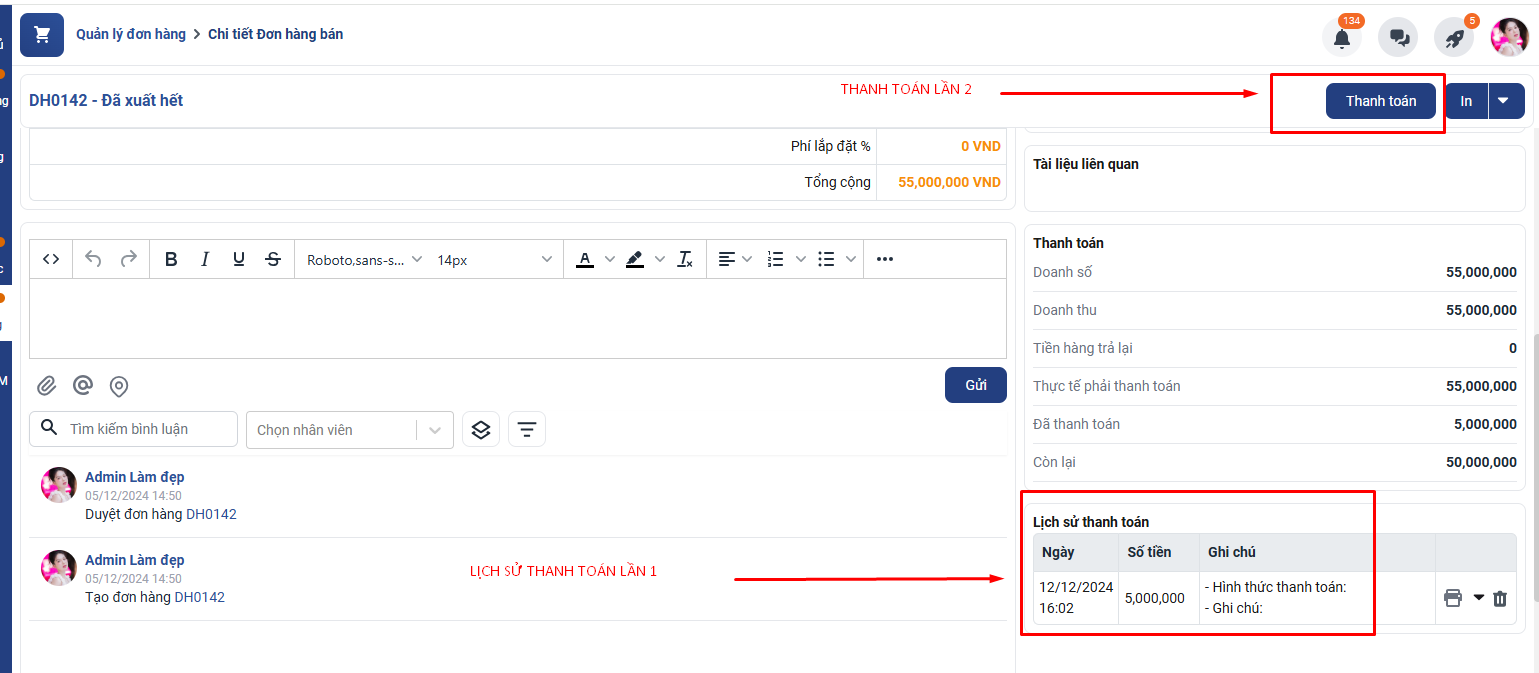Screen dimensions: 1539x673
Task: Open the In button dropdown arrow
Action: tap(1505, 101)
